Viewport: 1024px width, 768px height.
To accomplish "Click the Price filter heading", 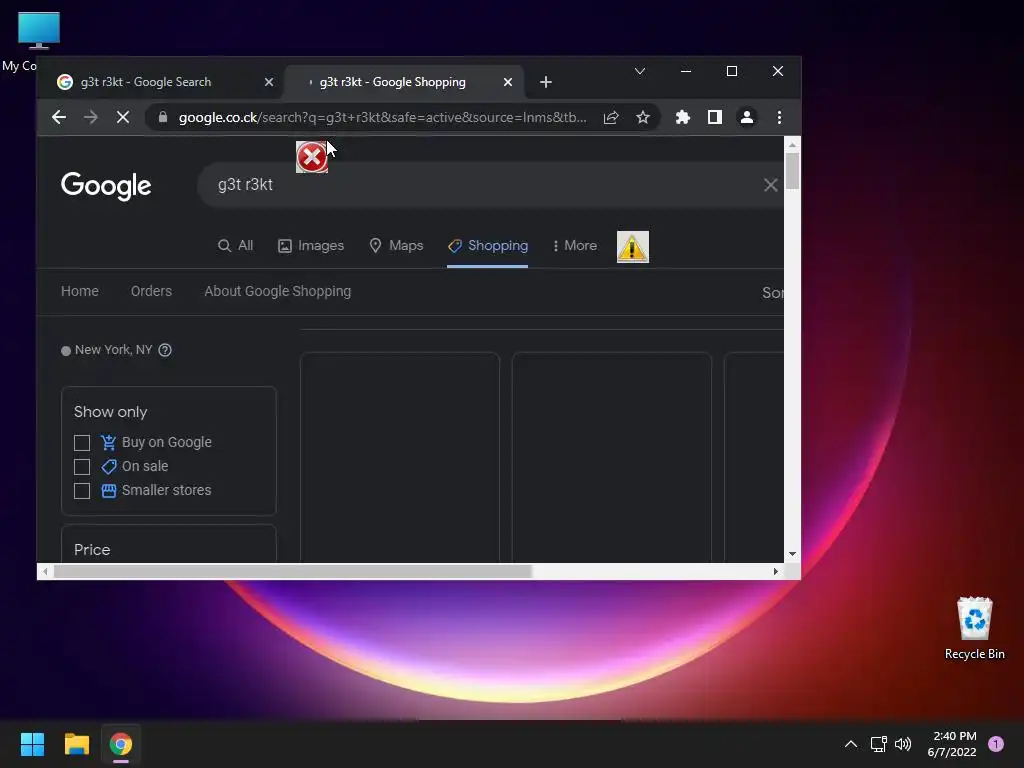I will point(92,550).
